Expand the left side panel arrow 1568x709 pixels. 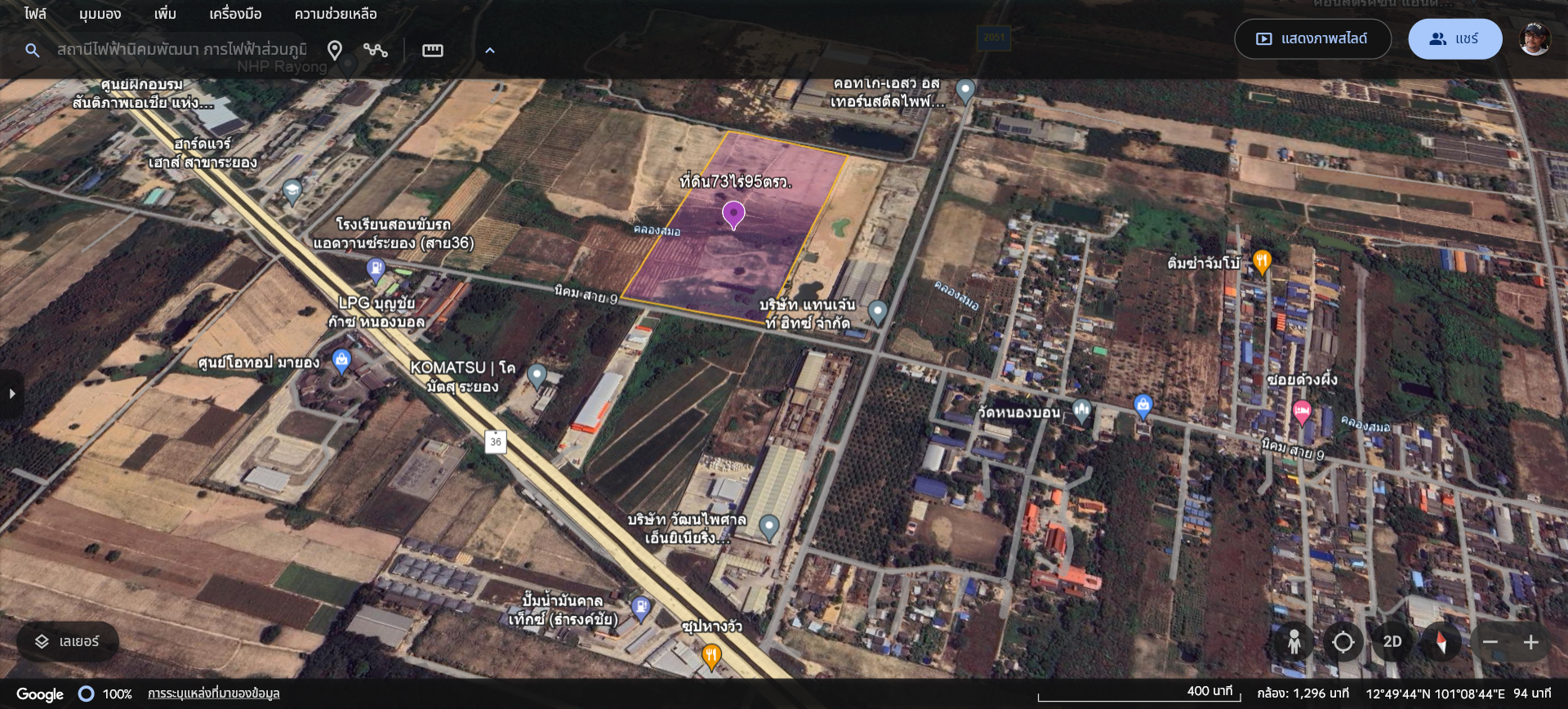click(11, 394)
